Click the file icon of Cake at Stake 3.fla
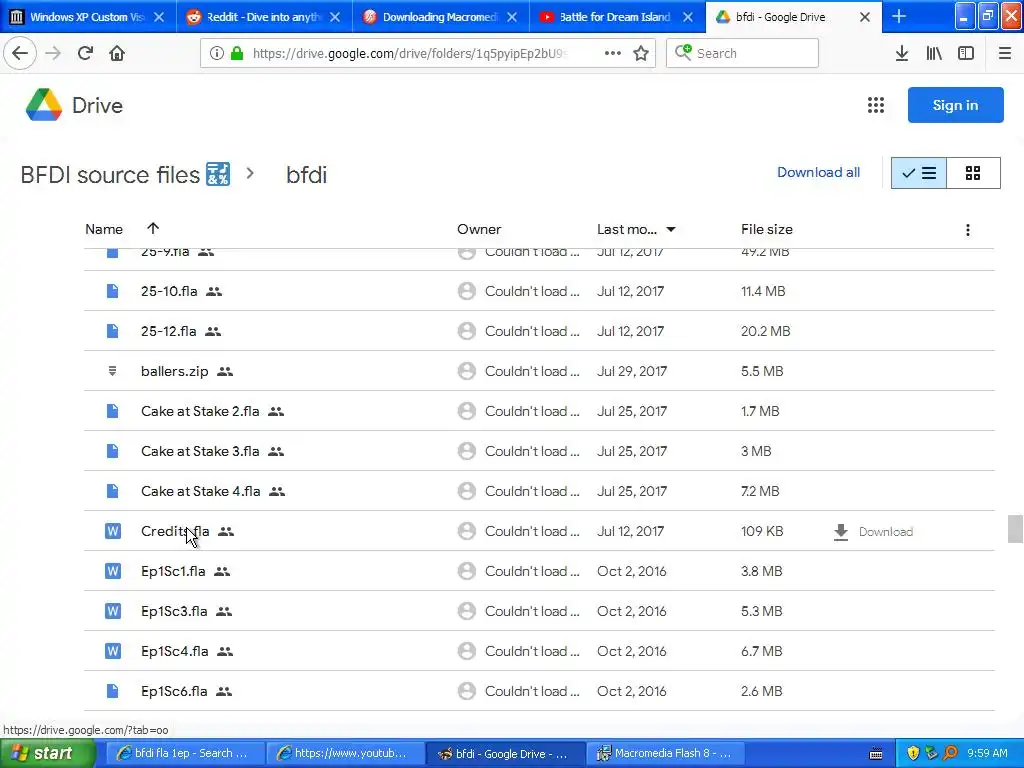This screenshot has width=1024, height=768. (112, 451)
